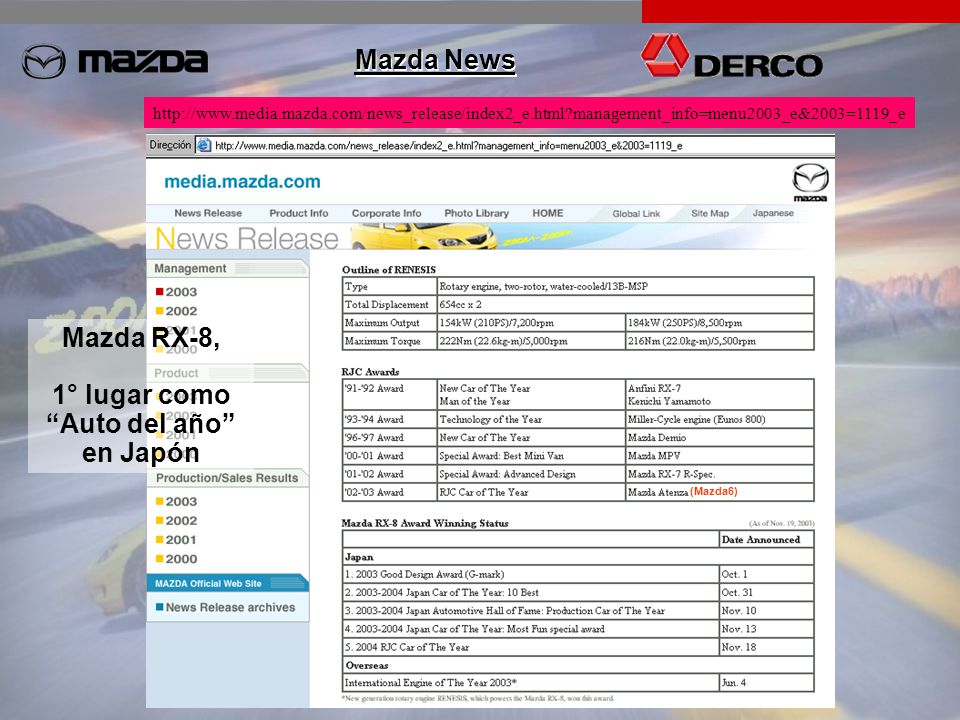Select 2002 under Management

(x=176, y=311)
